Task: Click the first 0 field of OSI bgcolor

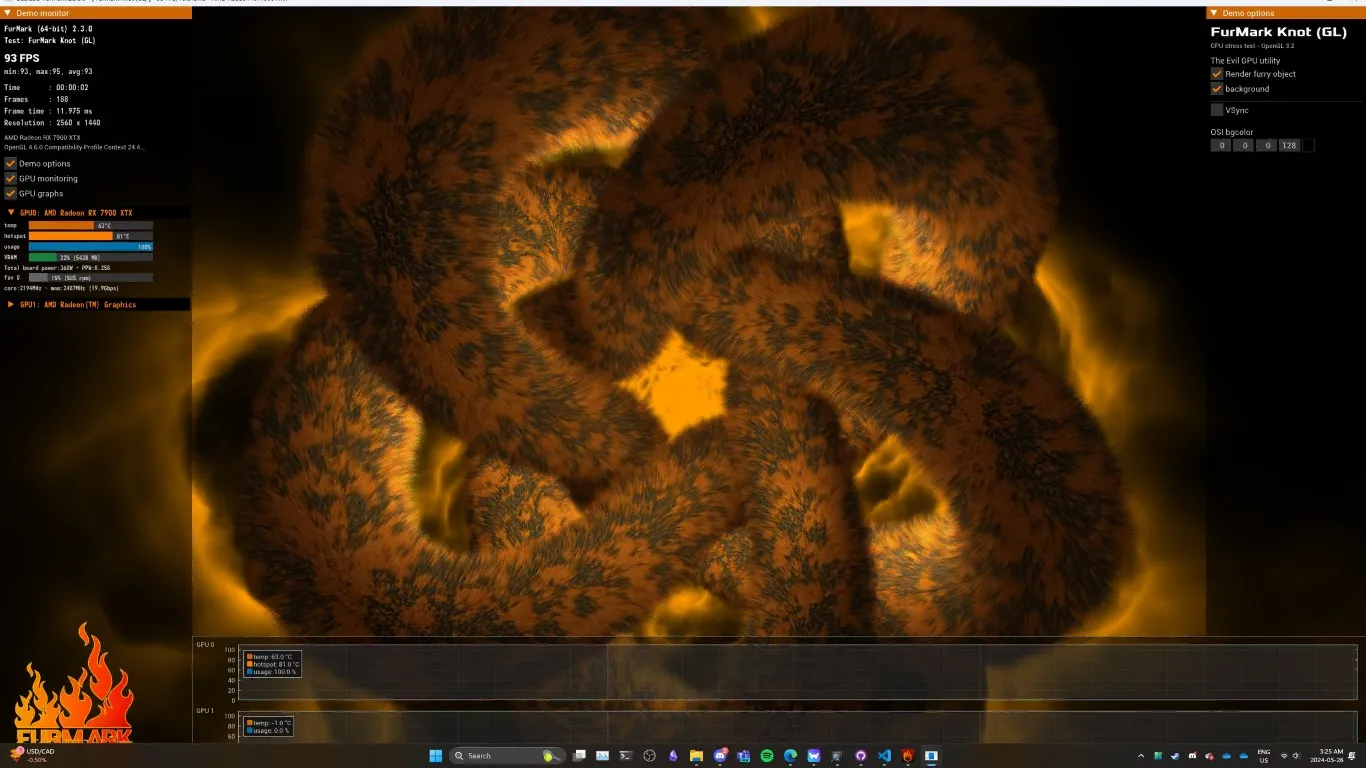Action: [1220, 145]
